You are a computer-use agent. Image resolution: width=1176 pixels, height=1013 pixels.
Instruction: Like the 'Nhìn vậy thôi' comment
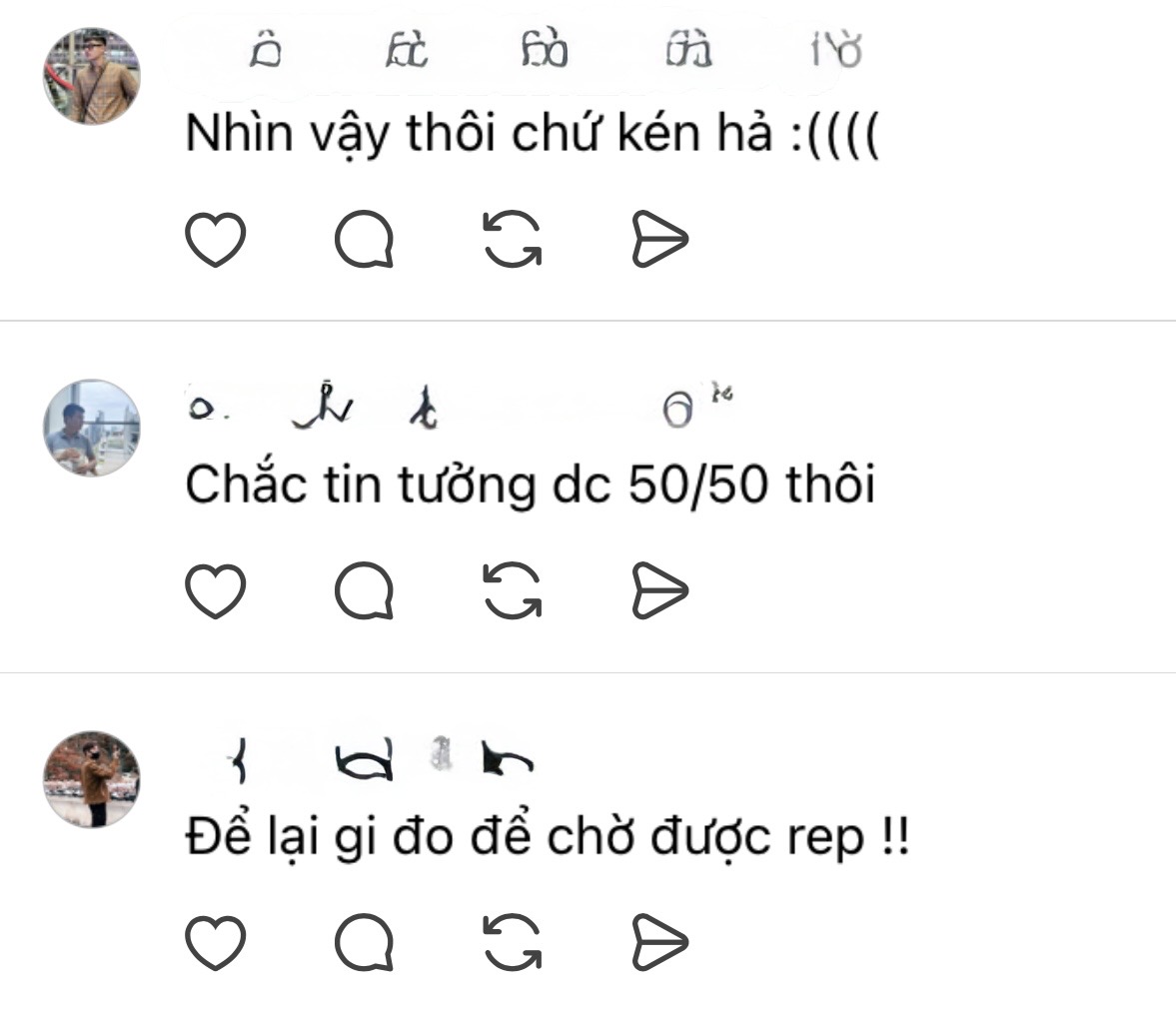(215, 239)
